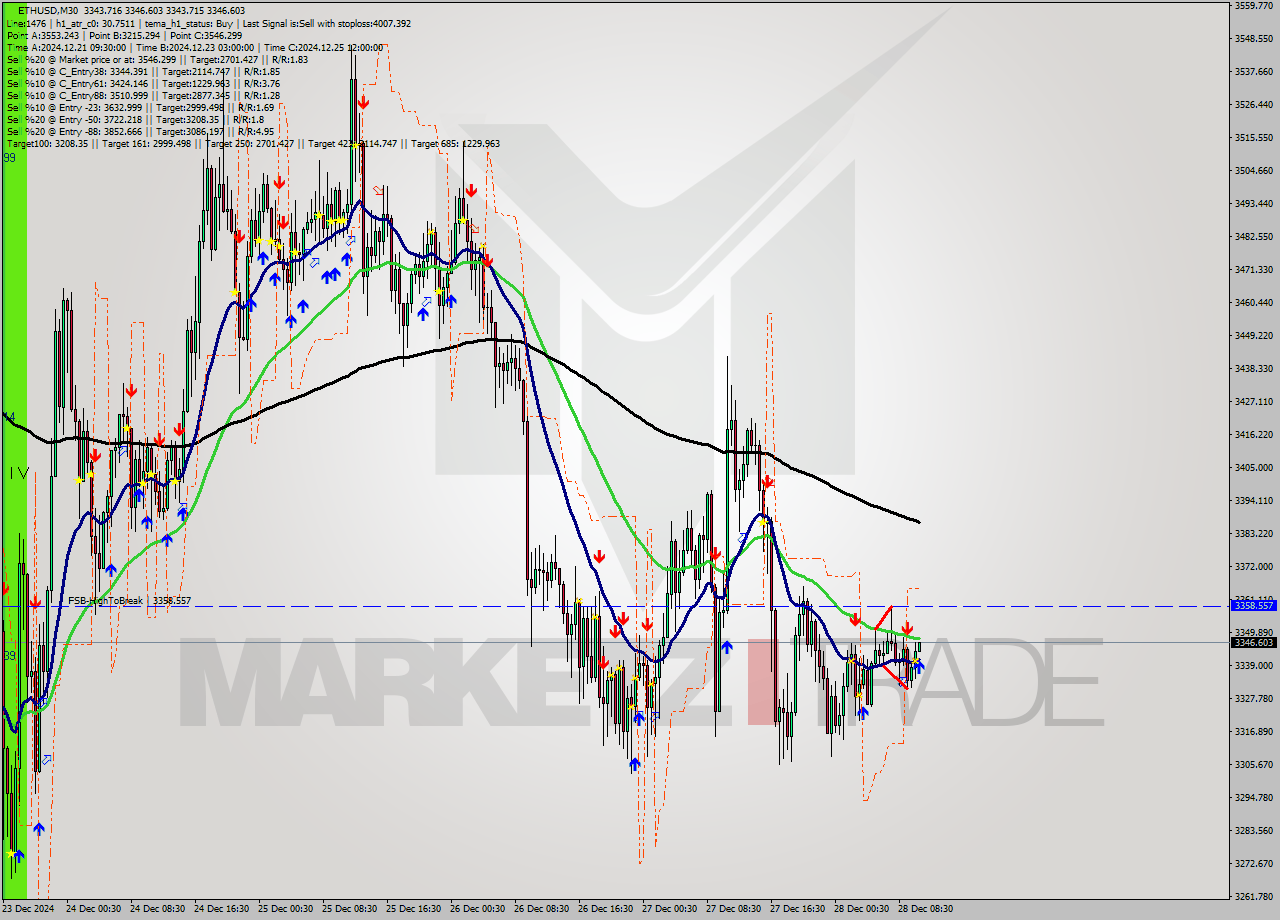Click the 3394.110 price axis label
Viewport: 1280px width, 920px height.
pos(1253,500)
